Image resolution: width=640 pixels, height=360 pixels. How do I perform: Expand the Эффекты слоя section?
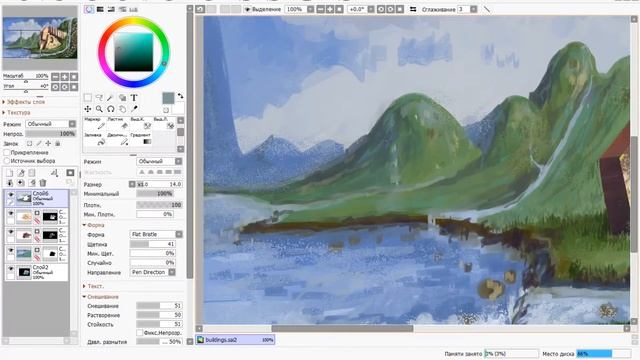(x=25, y=102)
